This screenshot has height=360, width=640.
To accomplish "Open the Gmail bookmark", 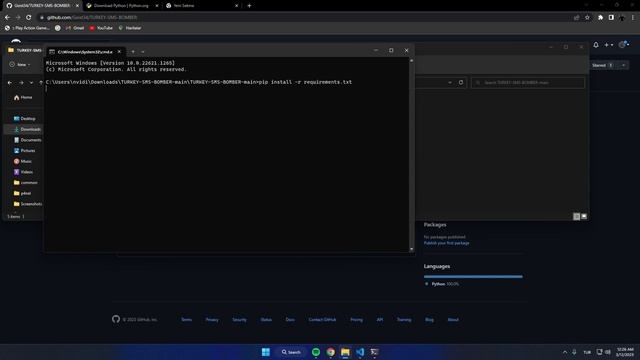I will (75, 28).
